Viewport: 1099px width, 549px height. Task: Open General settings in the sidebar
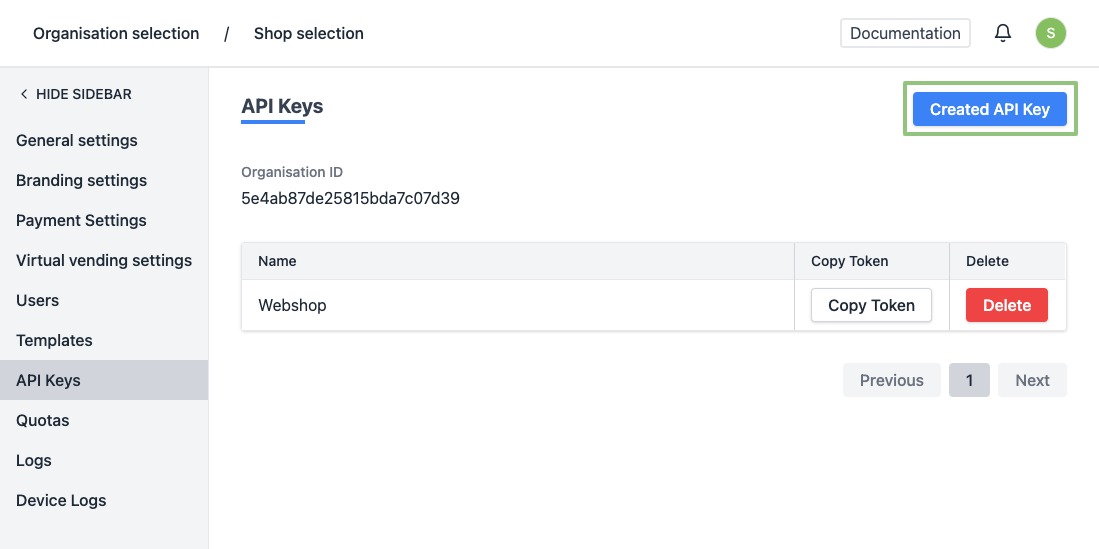pos(77,140)
